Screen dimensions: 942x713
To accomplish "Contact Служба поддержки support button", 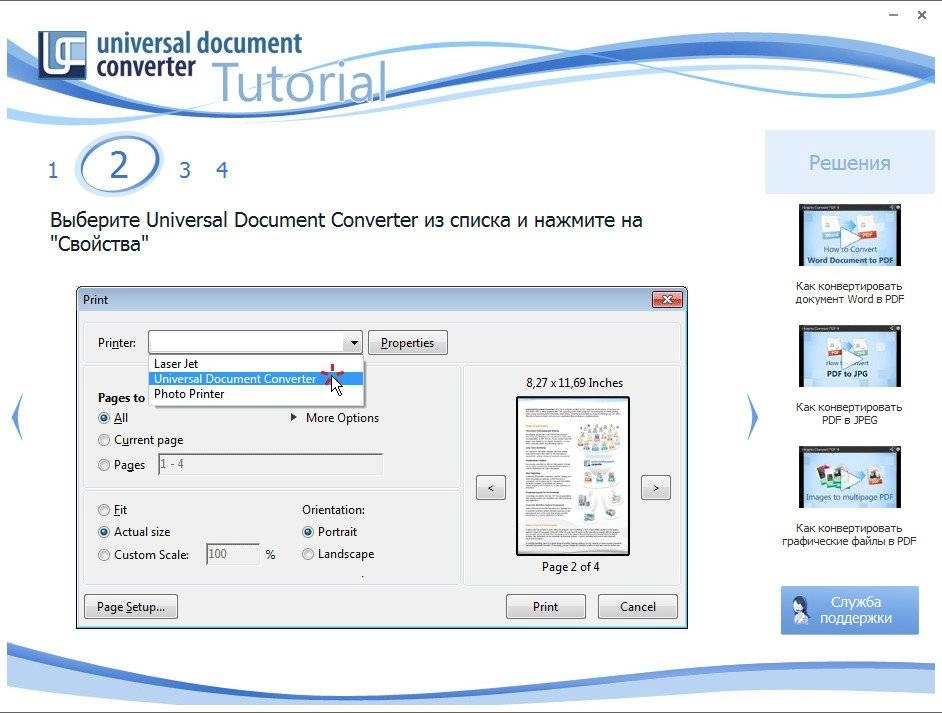I will 849,610.
